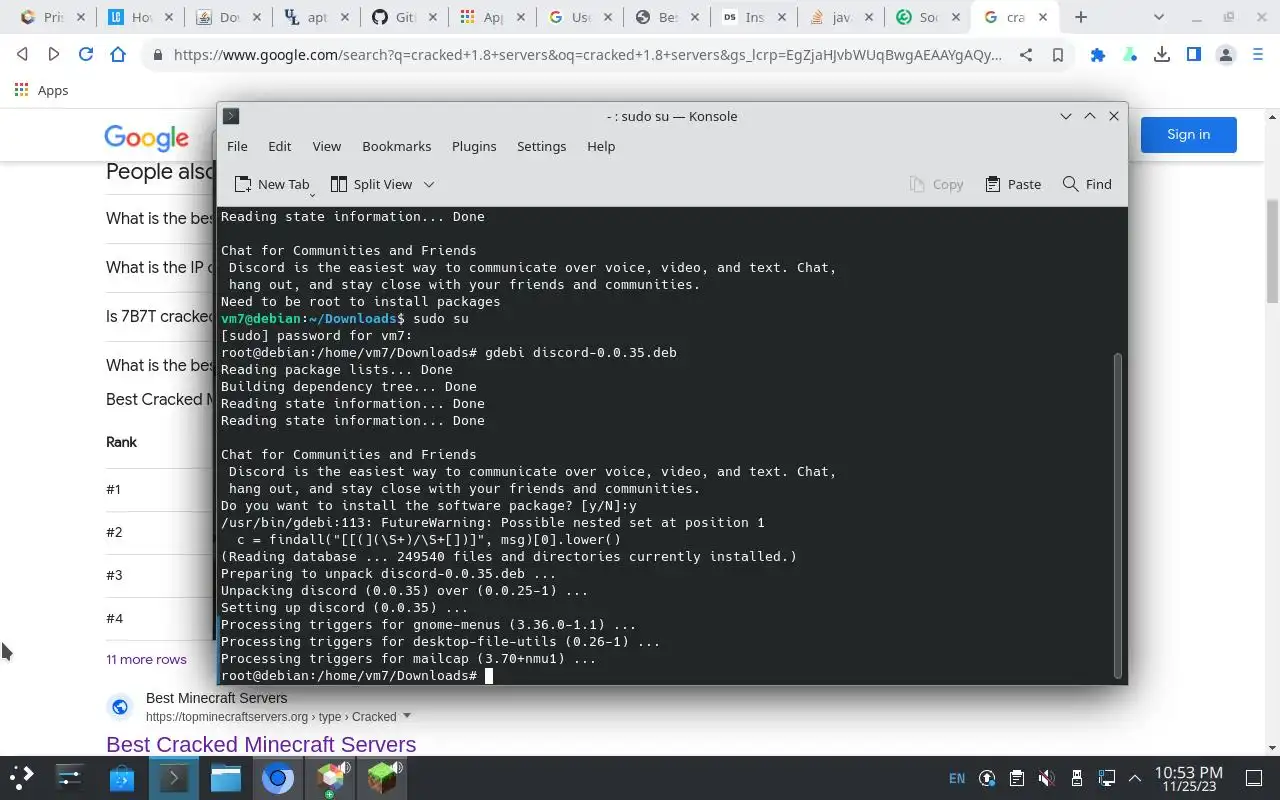Open a new browser tab with plus
This screenshot has height=800, width=1280.
[1081, 17]
